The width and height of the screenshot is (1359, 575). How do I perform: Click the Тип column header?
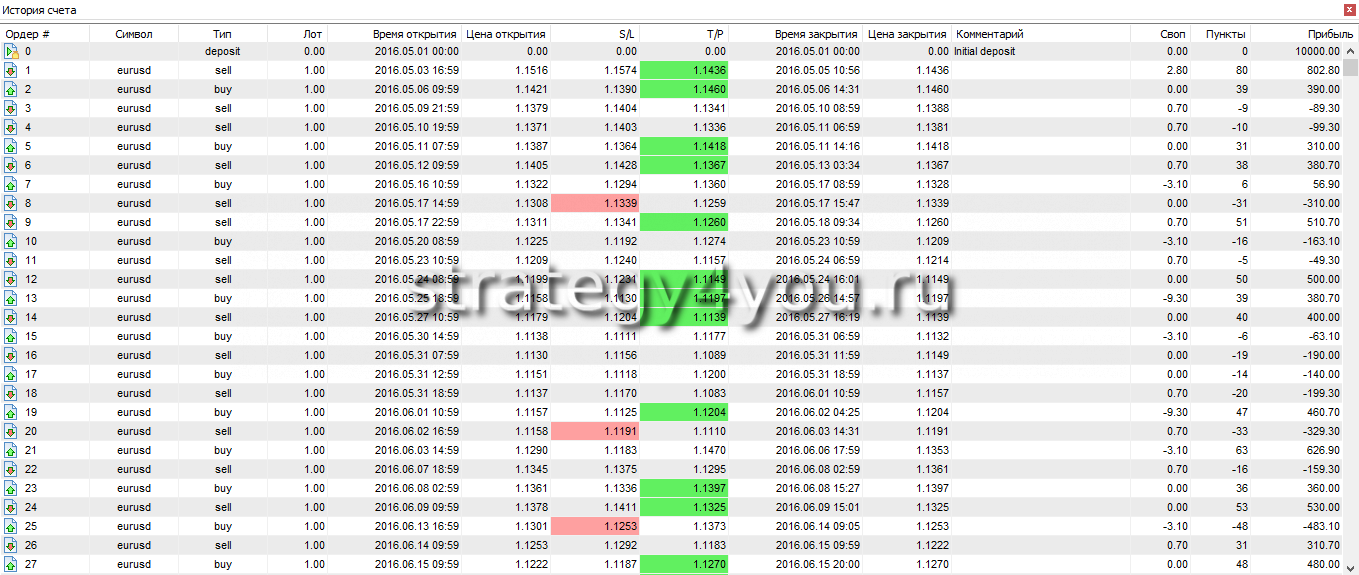222,33
